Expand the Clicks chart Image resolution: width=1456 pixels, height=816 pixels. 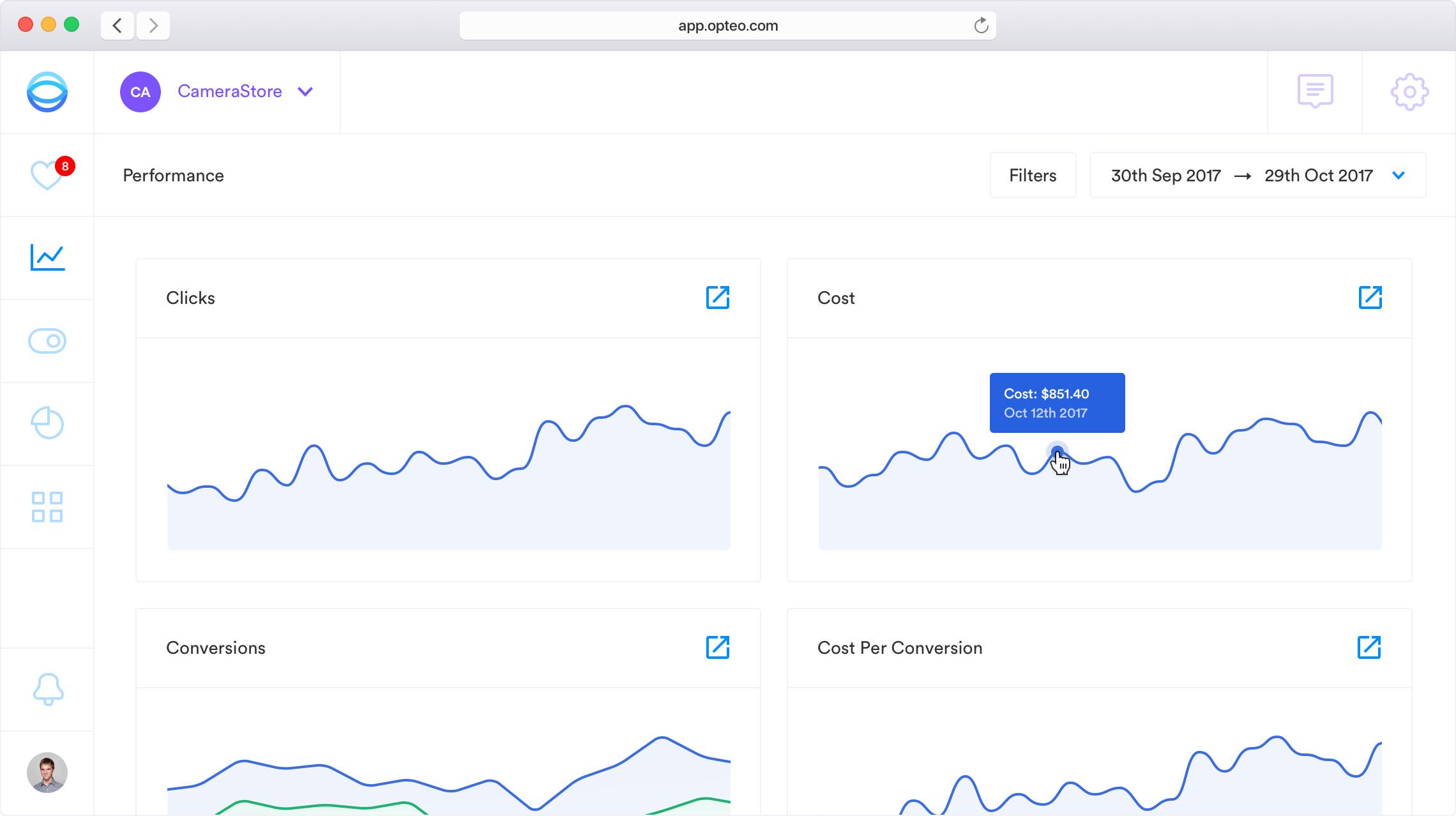(x=718, y=298)
